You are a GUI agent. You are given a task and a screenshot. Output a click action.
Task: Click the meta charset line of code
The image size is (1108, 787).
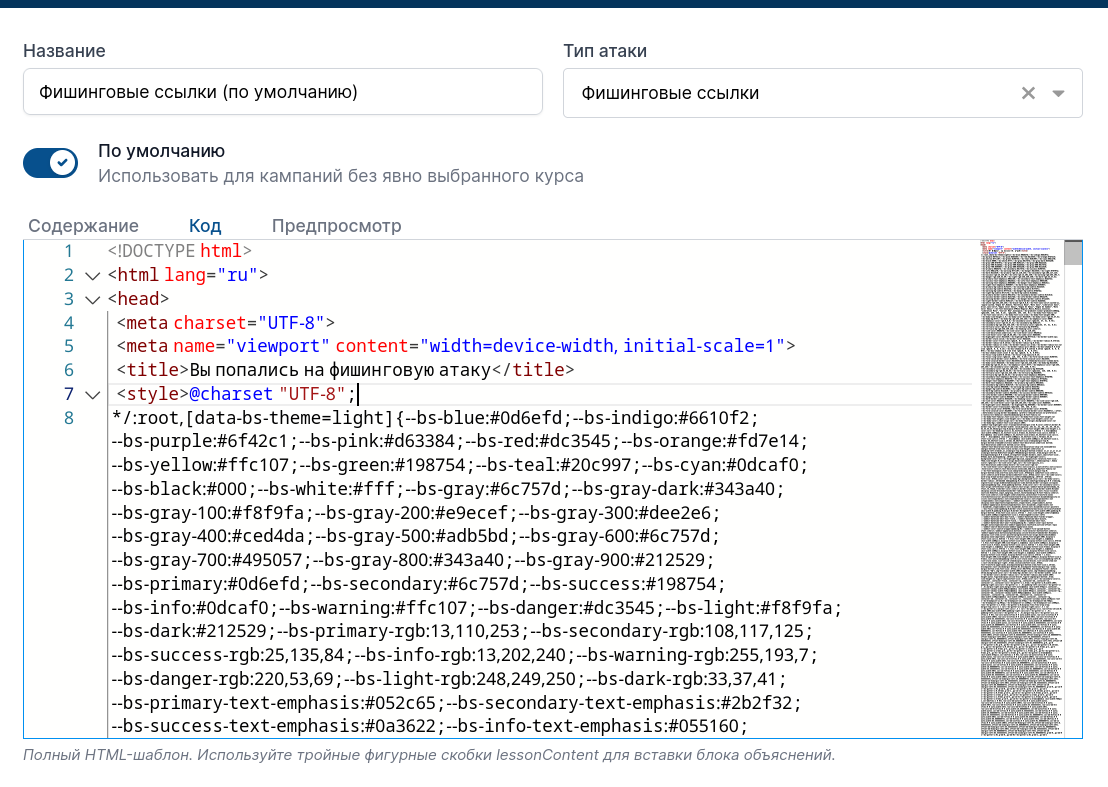(225, 323)
